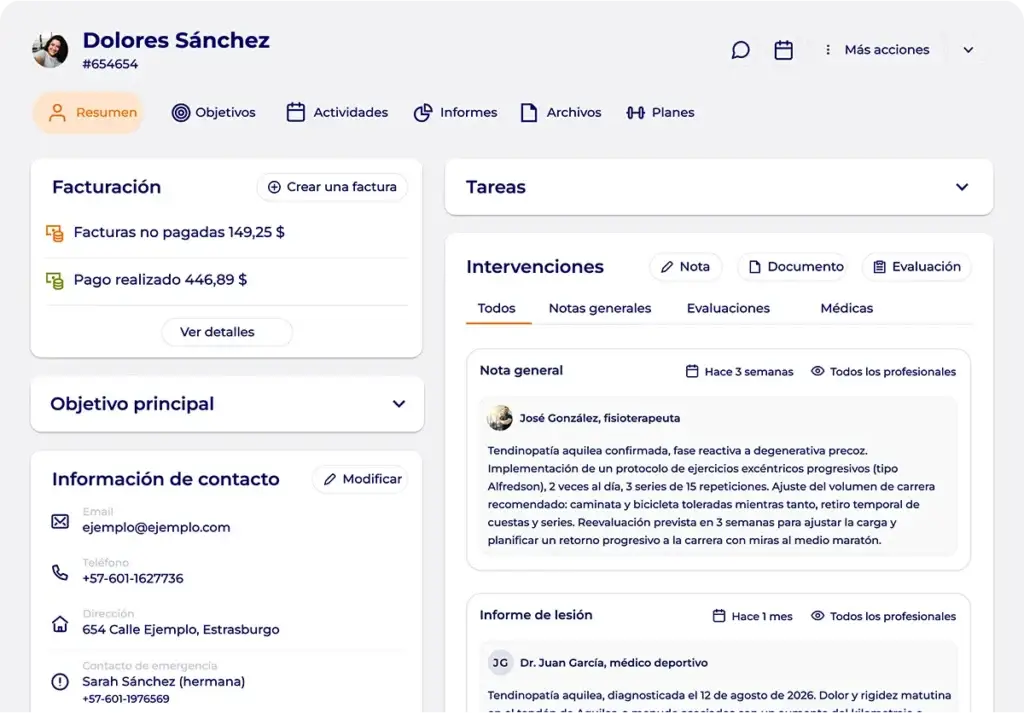Viewport: 1024px width, 713px height.
Task: Go to the Informes tab
Action: [x=455, y=112]
